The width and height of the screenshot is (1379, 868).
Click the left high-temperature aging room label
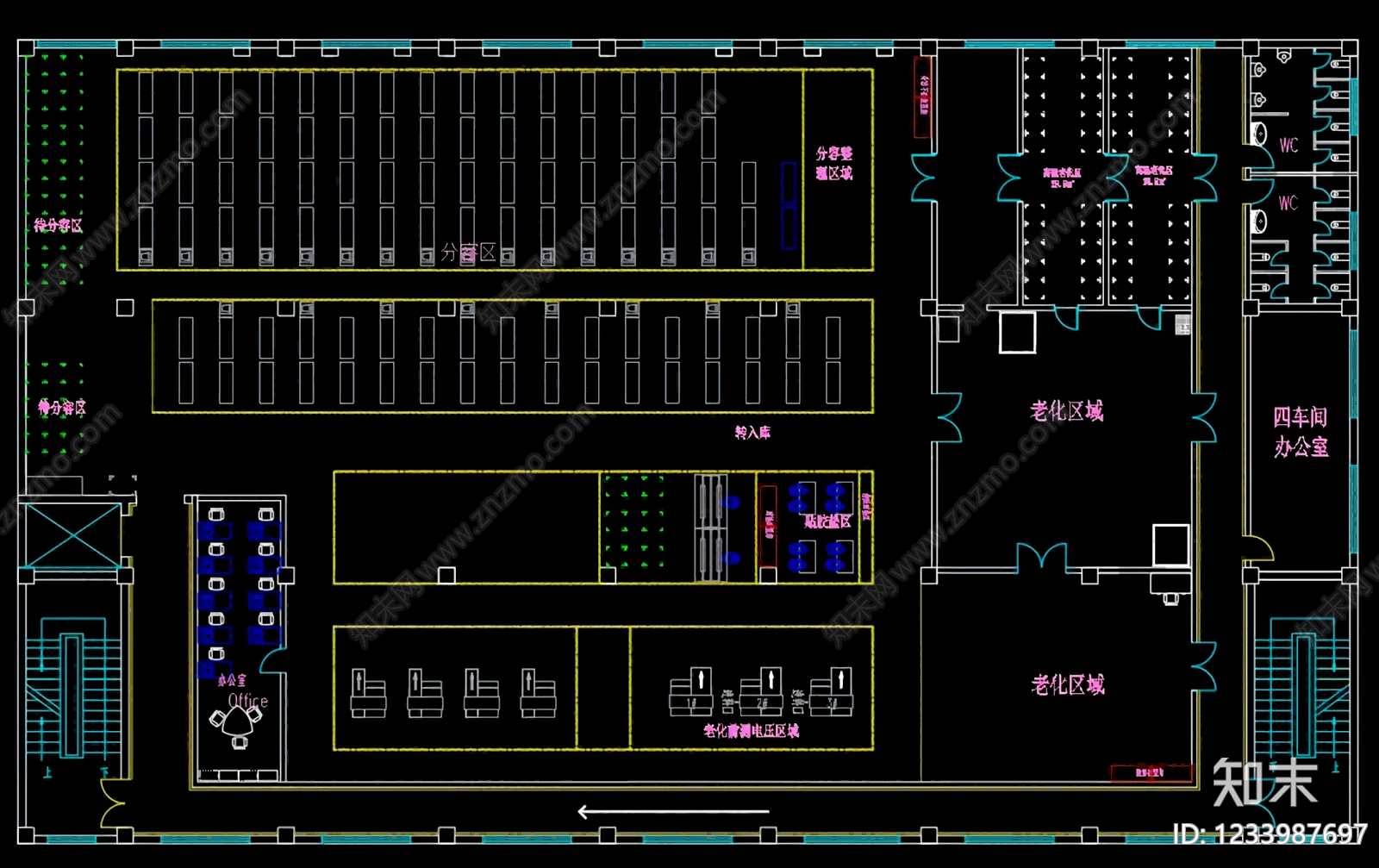[1062, 178]
